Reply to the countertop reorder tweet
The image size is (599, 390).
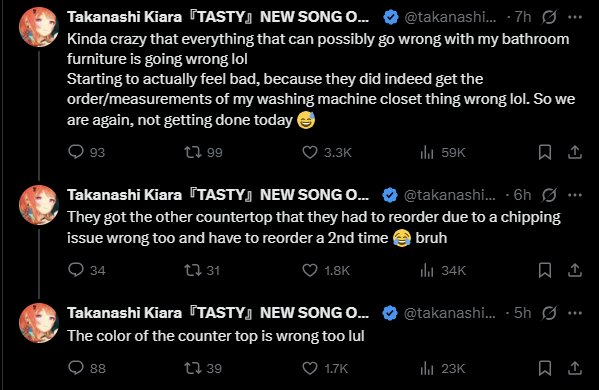76,270
